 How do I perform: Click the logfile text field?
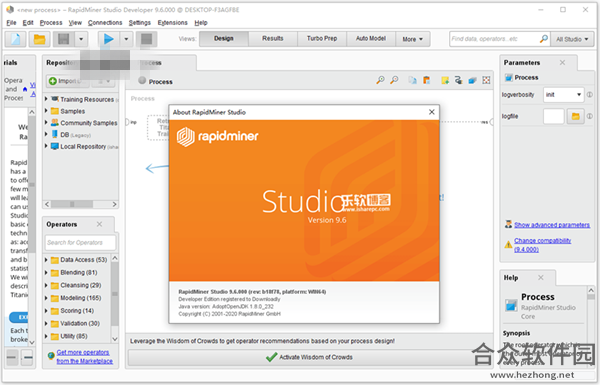[554, 116]
